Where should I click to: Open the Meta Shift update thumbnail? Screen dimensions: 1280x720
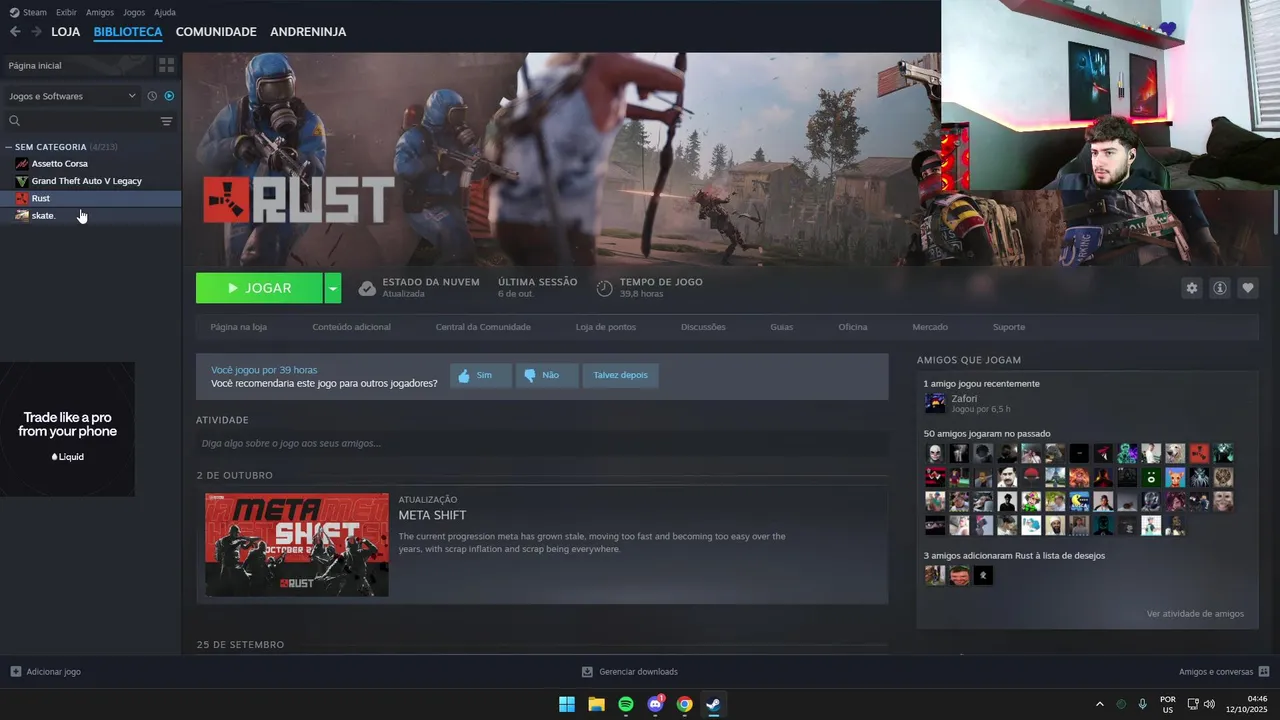(297, 545)
